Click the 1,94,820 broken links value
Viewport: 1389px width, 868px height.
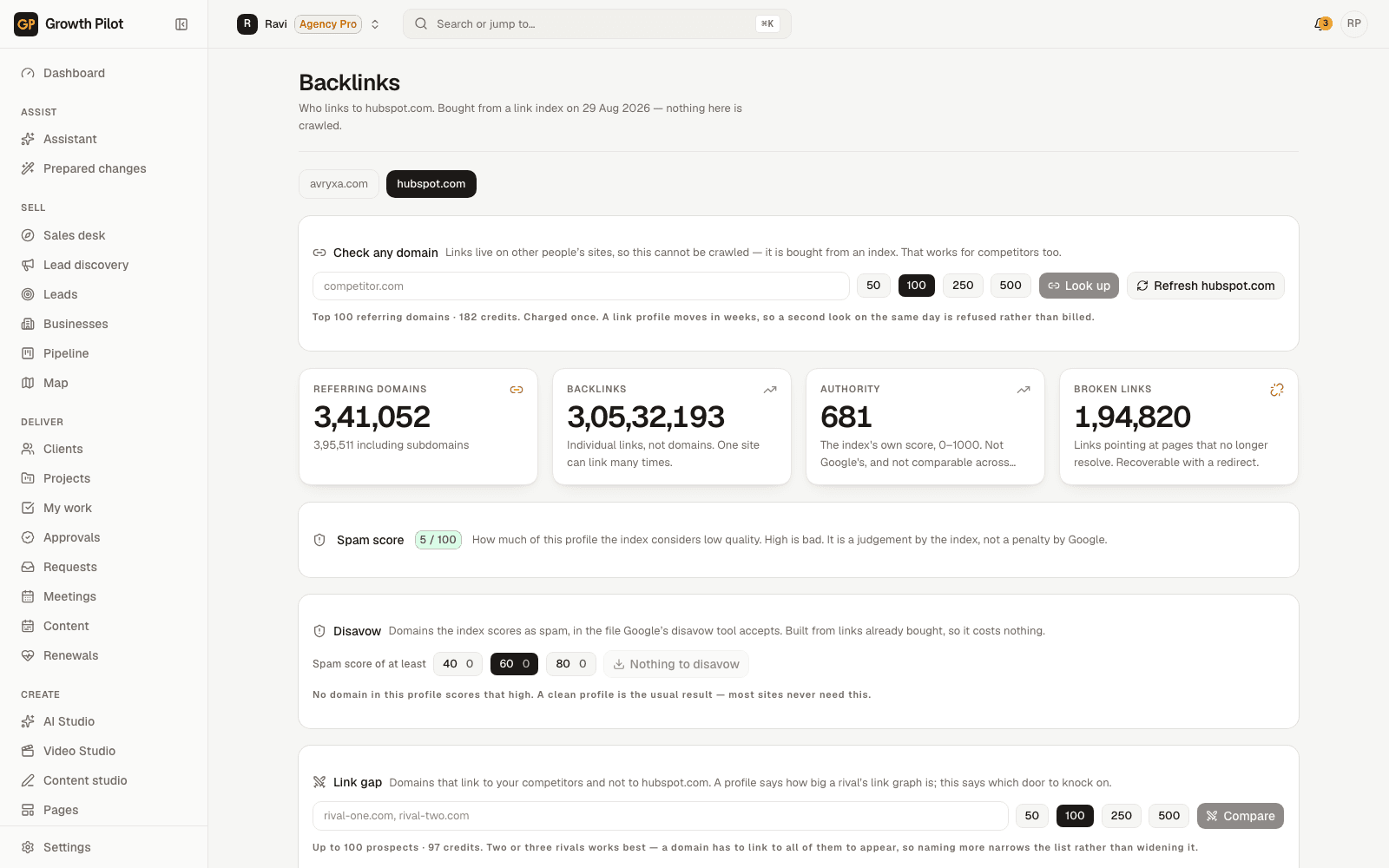[1132, 418]
